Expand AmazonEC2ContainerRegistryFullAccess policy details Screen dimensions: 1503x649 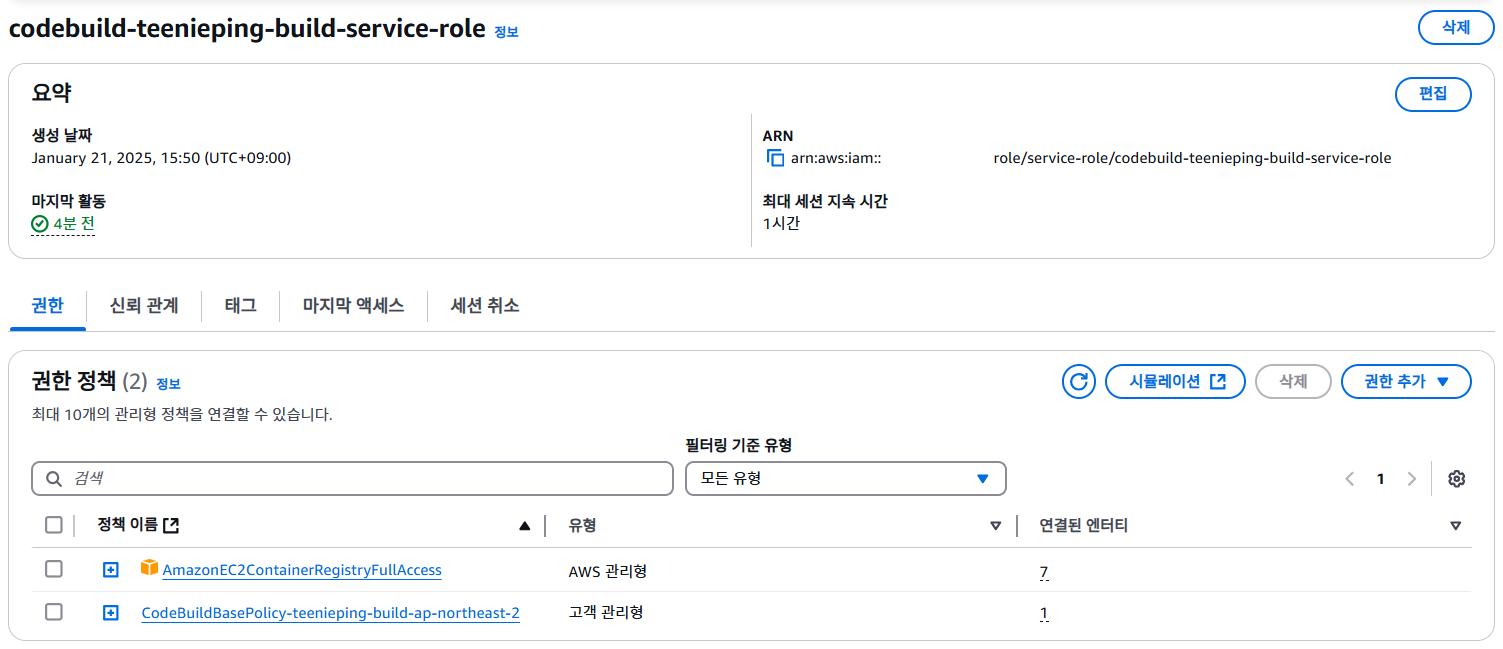(111, 570)
